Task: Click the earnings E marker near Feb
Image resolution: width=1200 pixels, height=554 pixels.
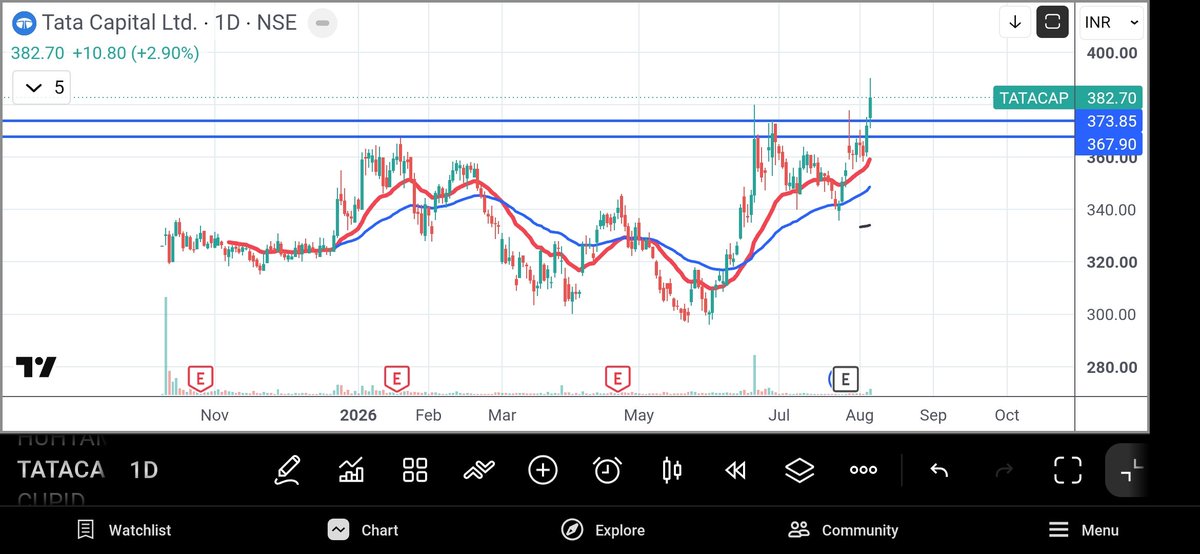Action: click(397, 379)
